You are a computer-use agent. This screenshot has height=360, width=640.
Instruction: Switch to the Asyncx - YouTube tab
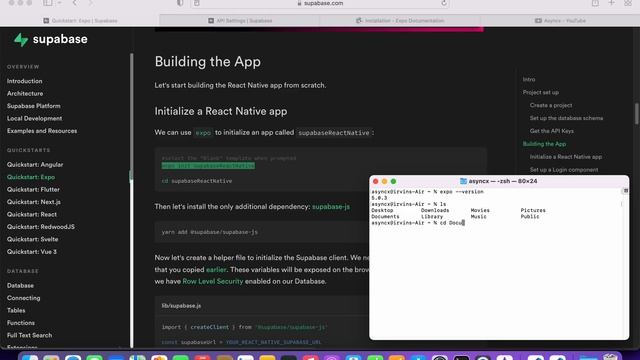pos(560,20)
